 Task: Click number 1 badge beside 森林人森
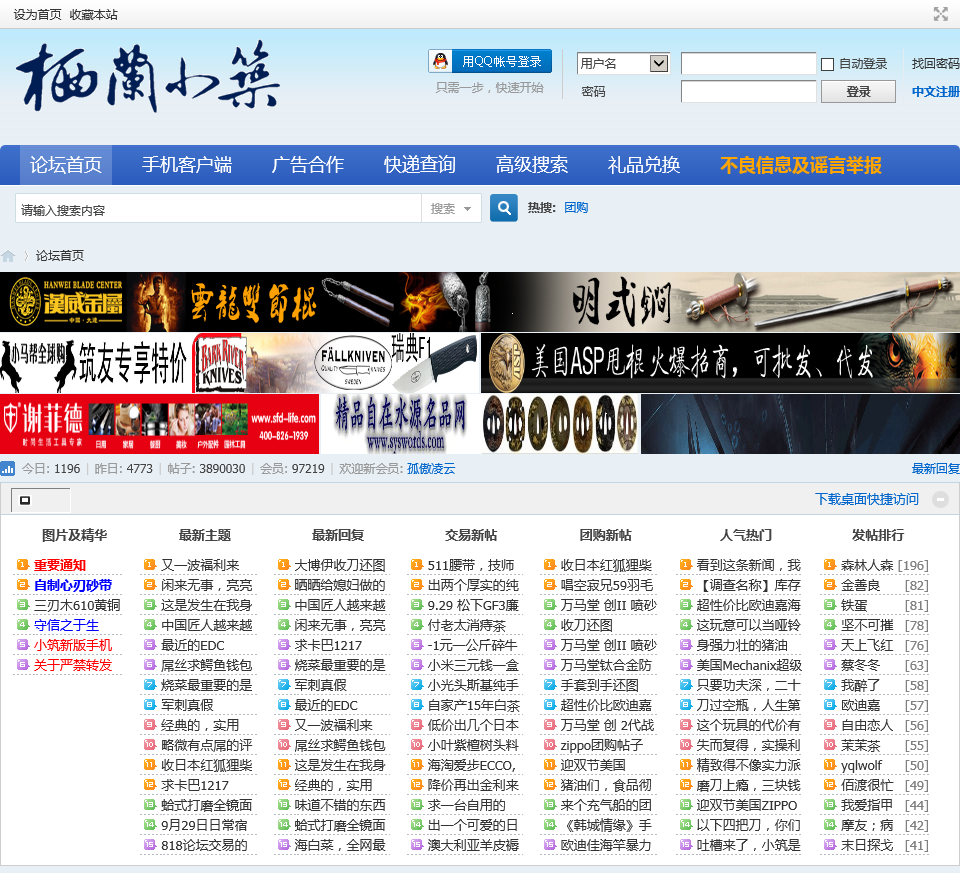coord(830,565)
